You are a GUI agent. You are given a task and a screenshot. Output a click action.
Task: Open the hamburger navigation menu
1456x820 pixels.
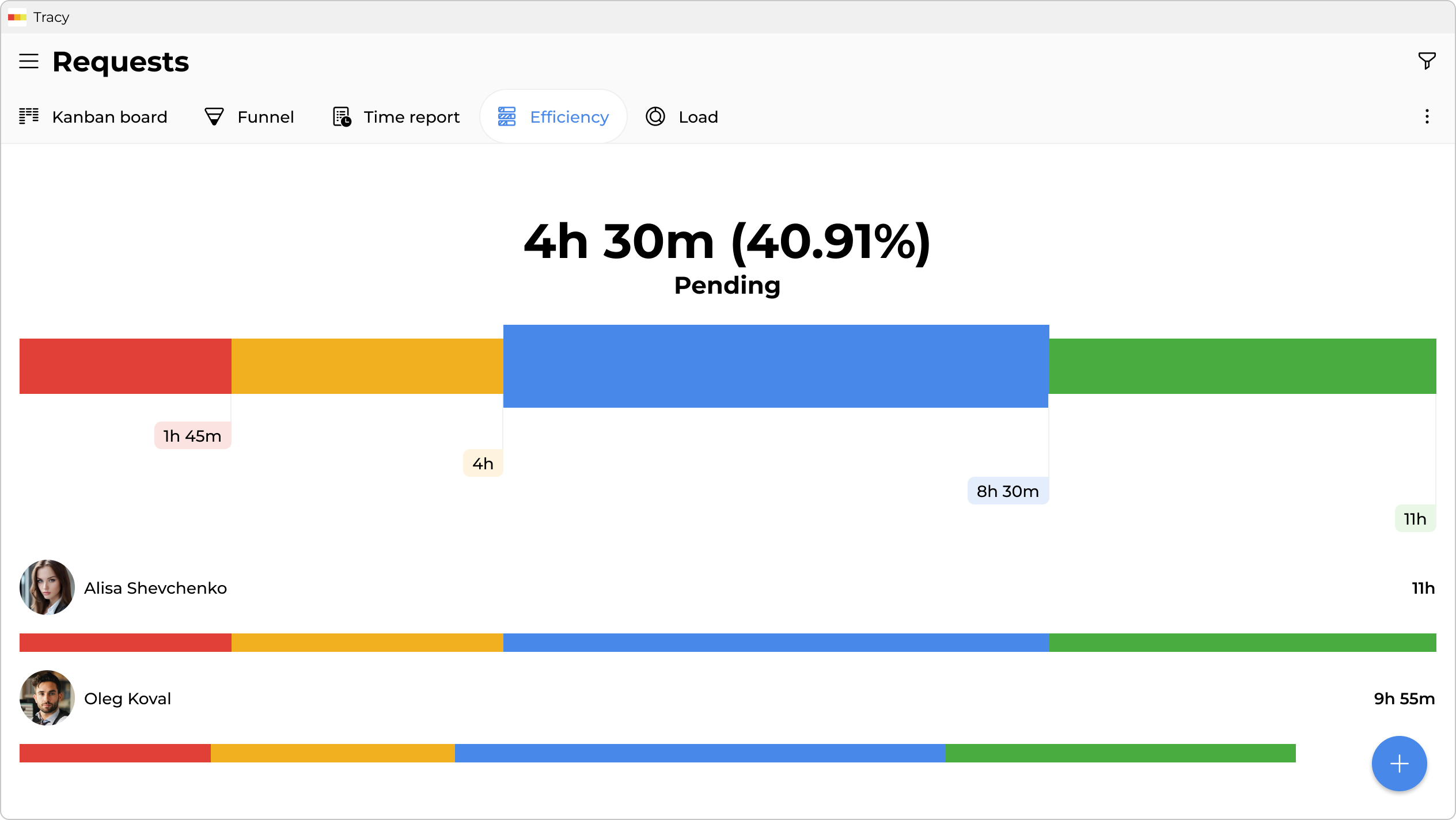29,61
